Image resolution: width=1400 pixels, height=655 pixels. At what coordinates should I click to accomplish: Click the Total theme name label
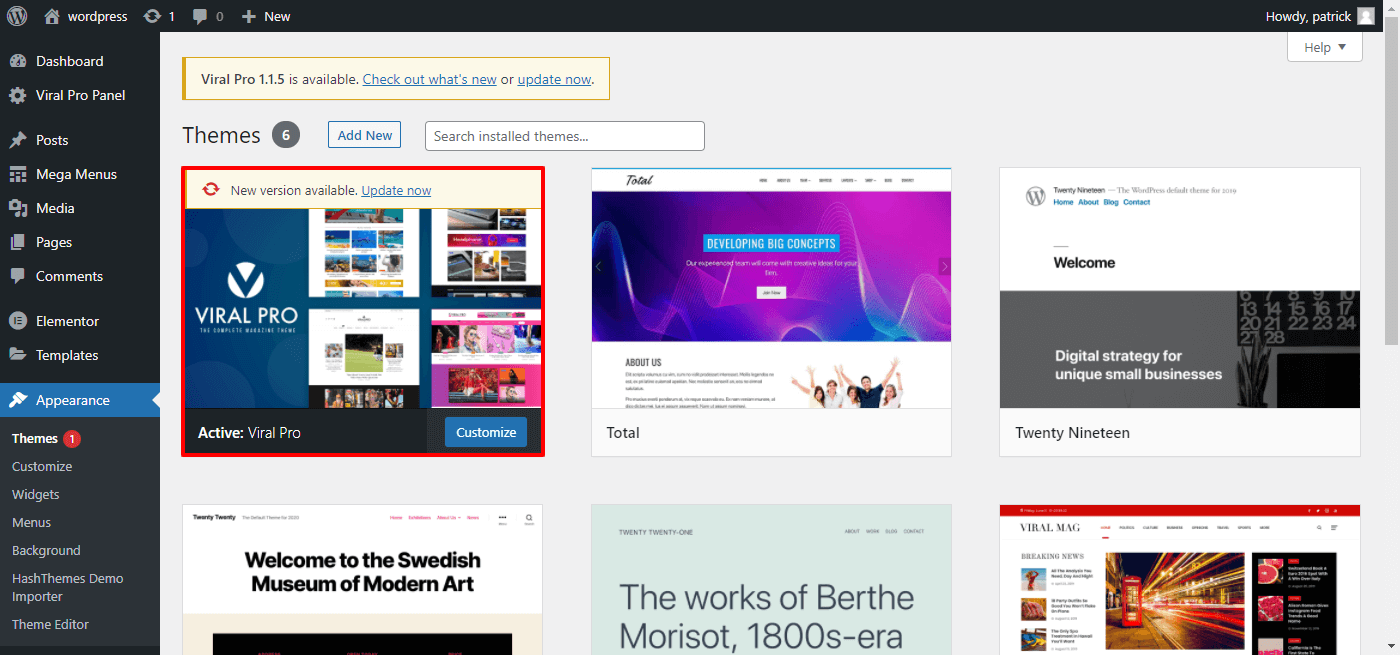pos(623,433)
